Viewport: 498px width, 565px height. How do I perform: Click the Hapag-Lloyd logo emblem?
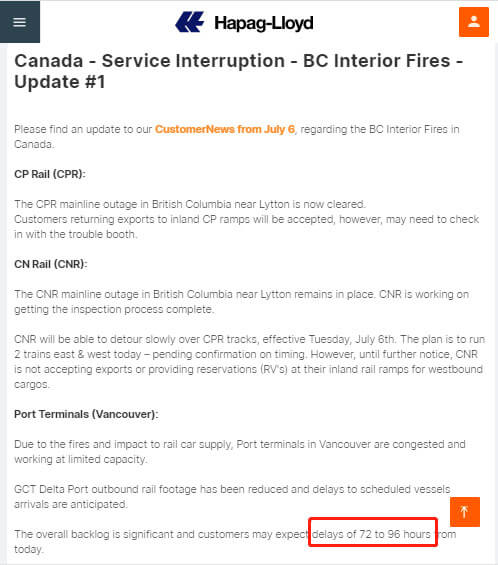pos(190,22)
